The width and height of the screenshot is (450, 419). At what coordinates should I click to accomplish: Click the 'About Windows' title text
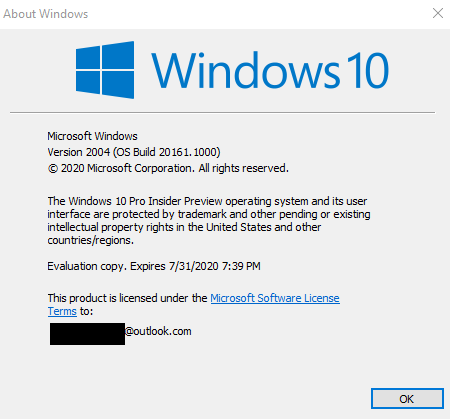pos(46,14)
